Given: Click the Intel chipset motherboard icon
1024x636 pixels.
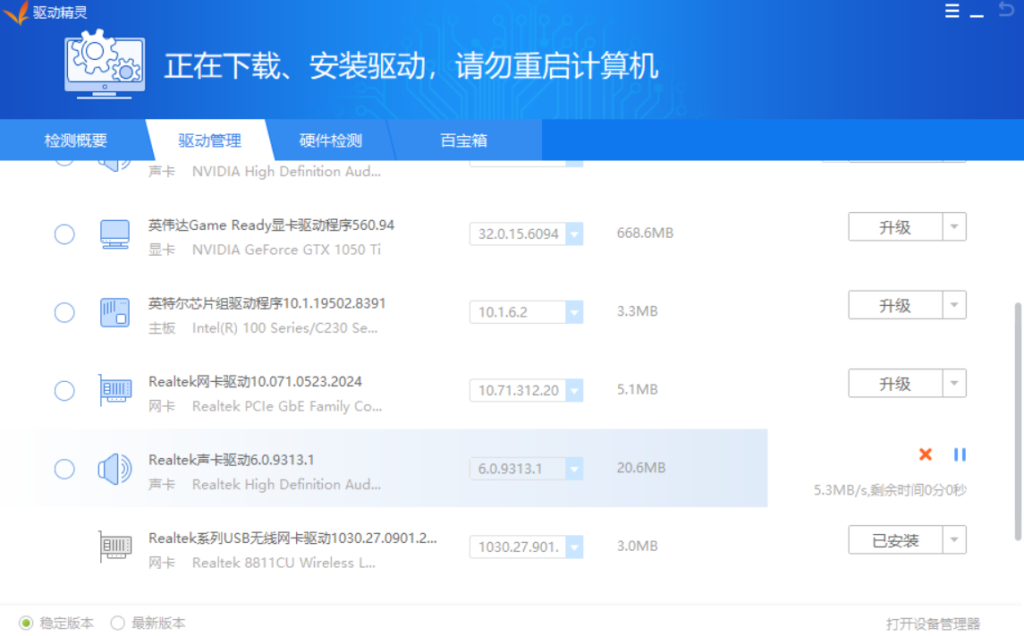Looking at the screenshot, I should pyautogui.click(x=114, y=311).
